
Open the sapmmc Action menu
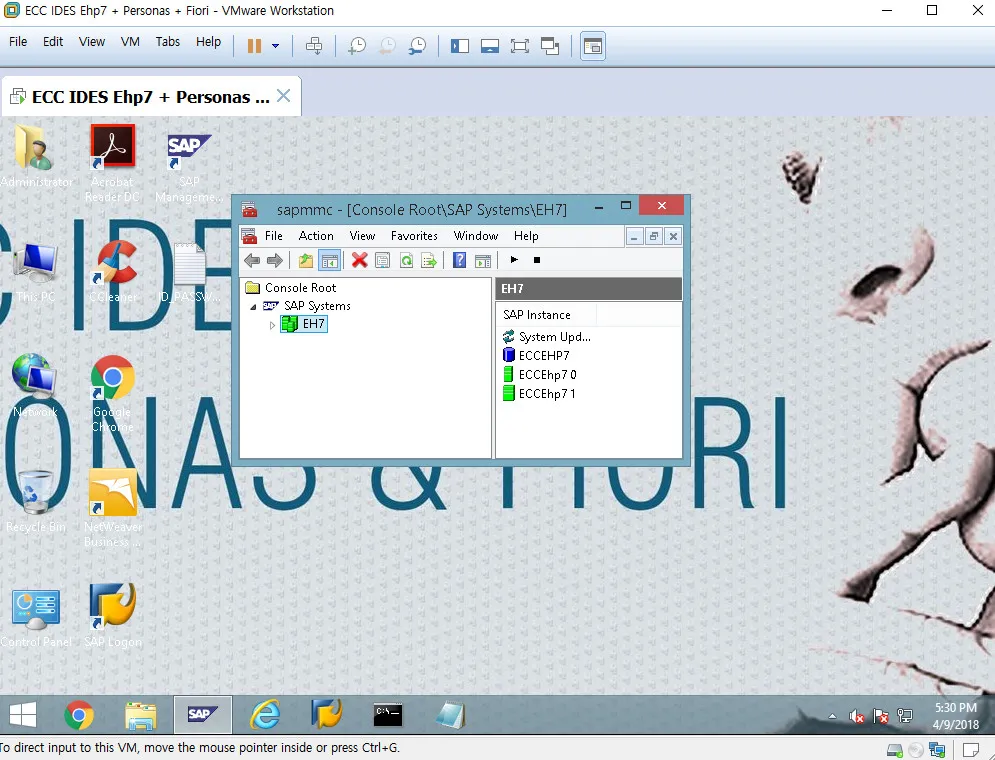(x=316, y=236)
